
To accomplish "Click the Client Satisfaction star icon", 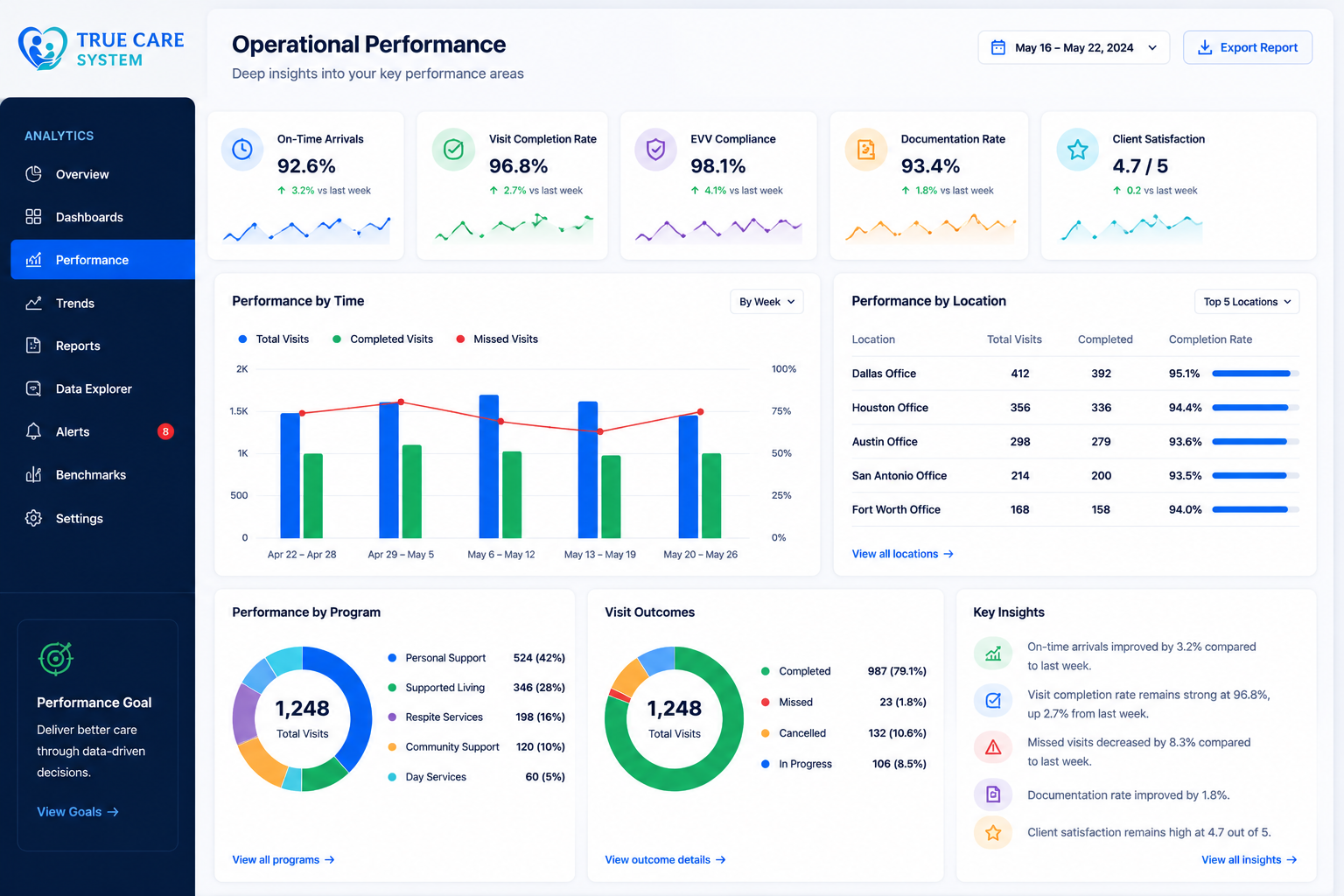I will pos(1077,150).
